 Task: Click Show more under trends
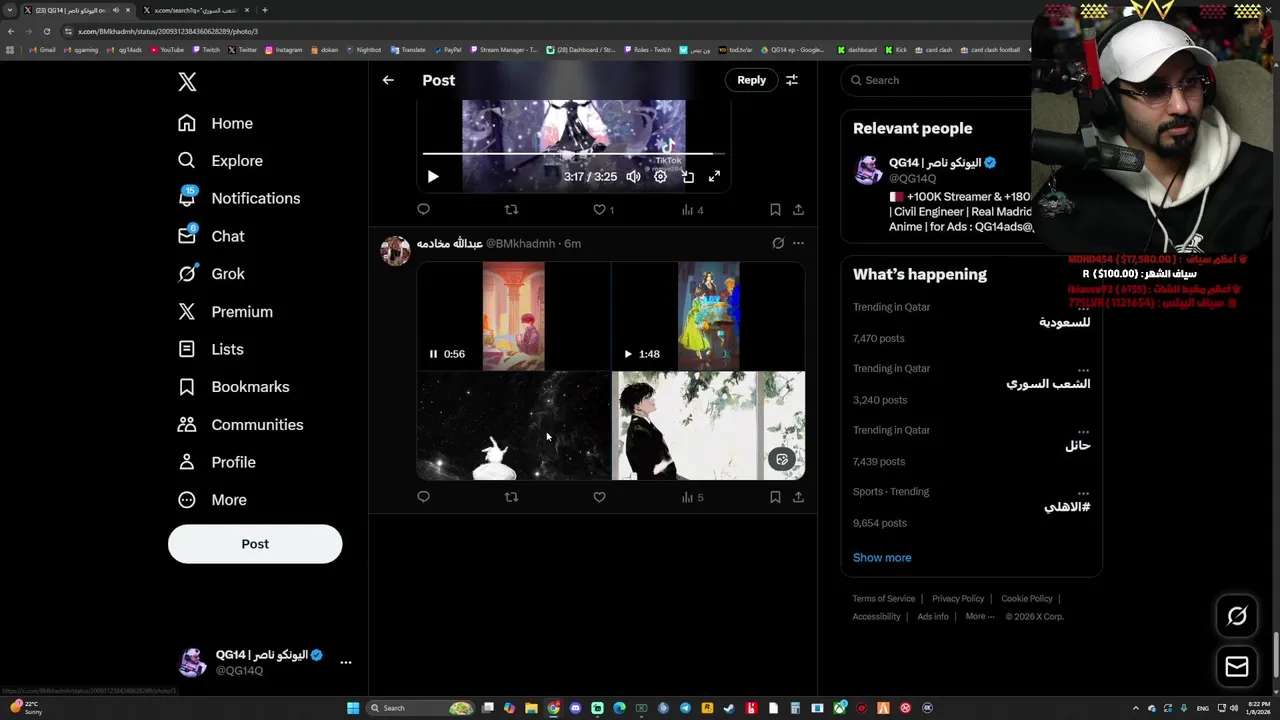(882, 558)
